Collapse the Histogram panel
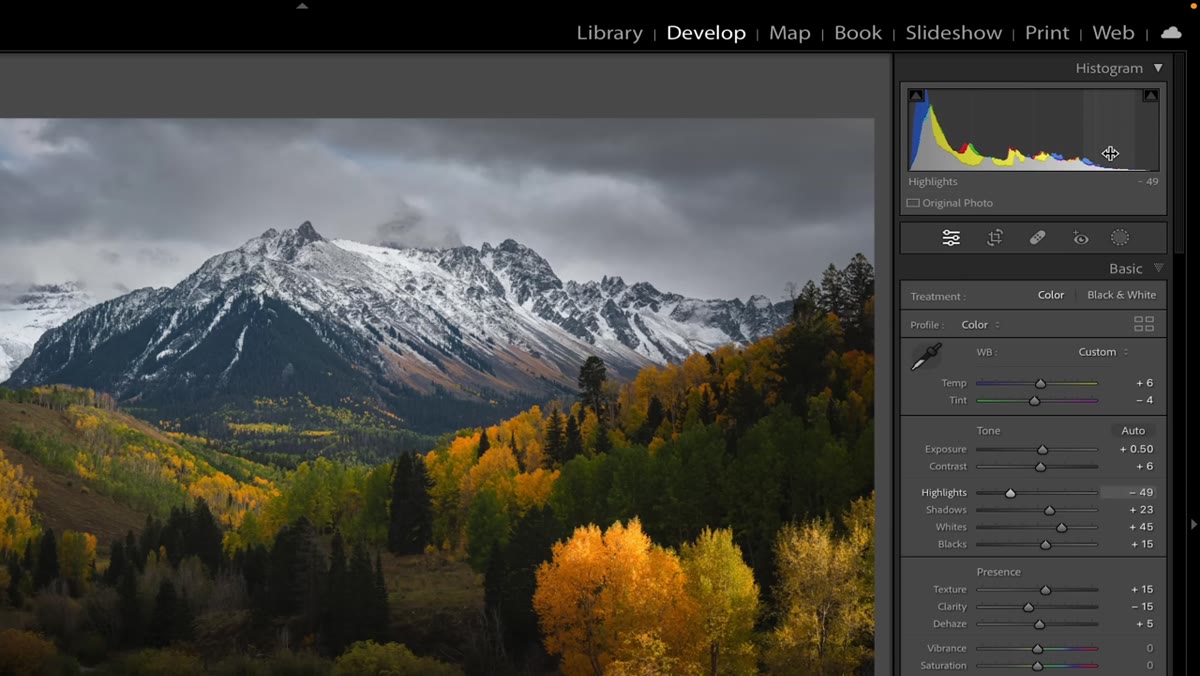1200x676 pixels. pos(1158,68)
